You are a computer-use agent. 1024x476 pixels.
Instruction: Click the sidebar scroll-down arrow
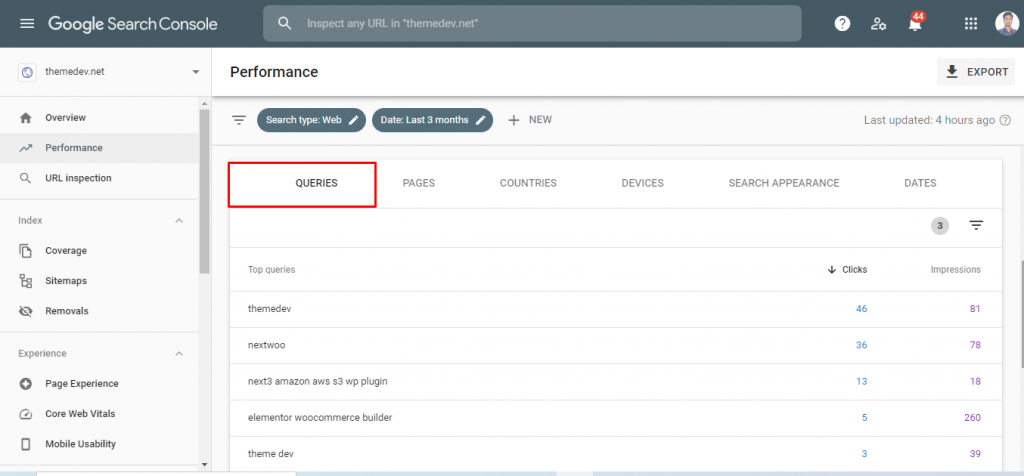[204, 464]
